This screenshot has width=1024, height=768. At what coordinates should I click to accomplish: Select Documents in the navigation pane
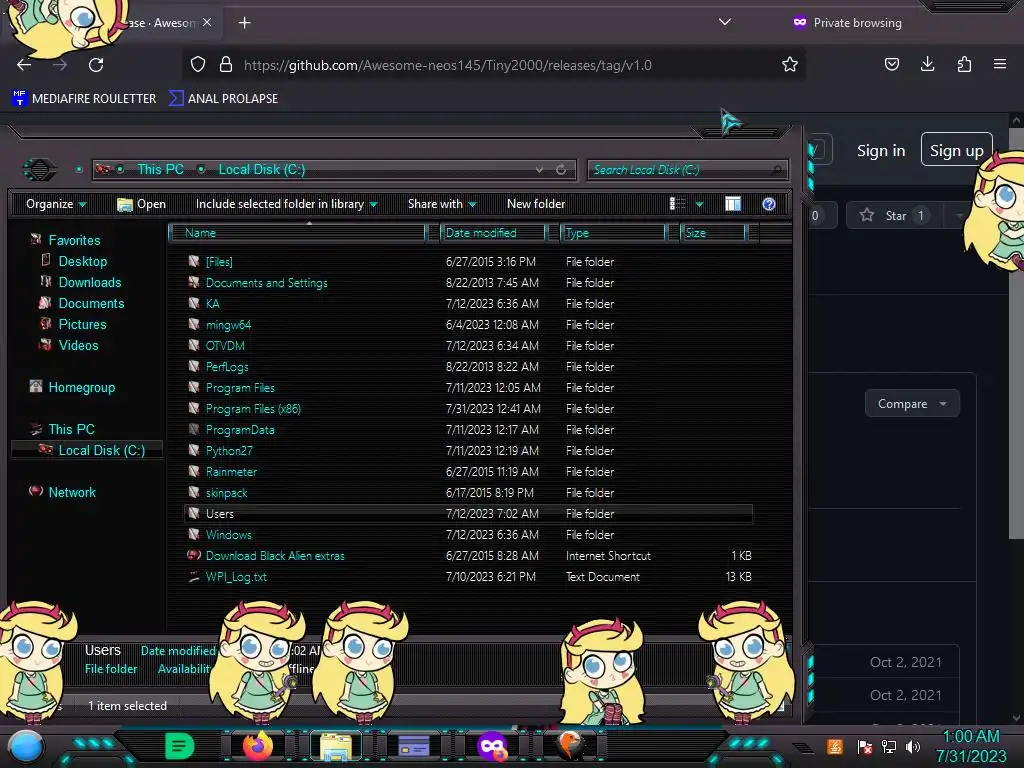click(91, 303)
